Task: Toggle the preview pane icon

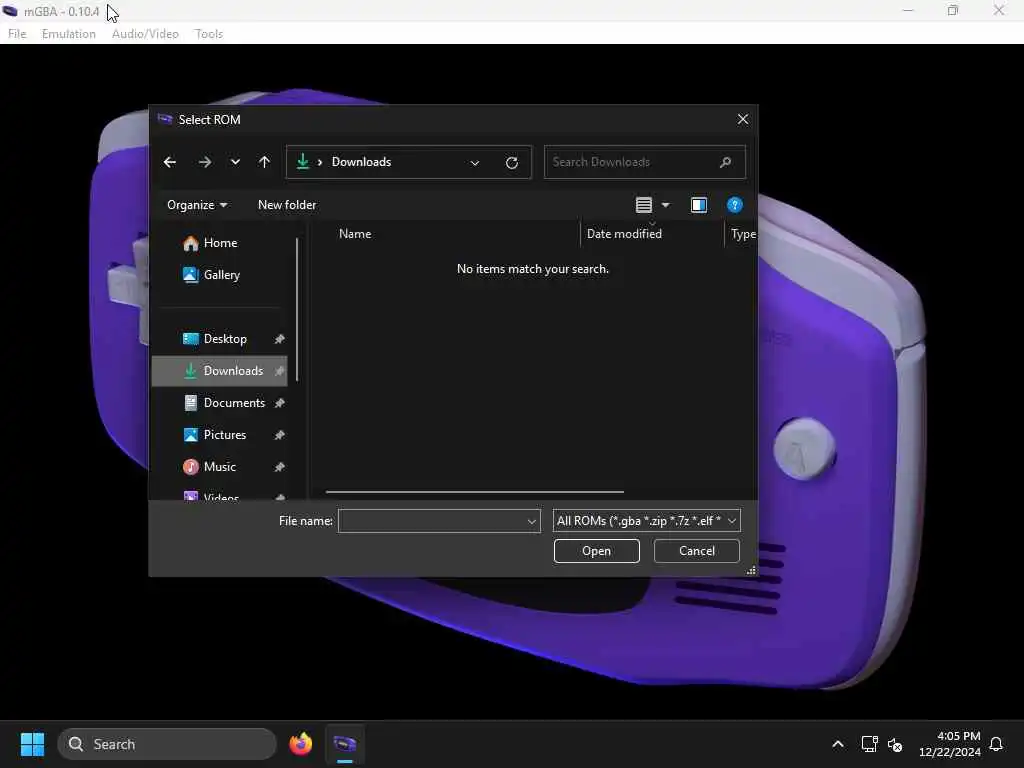Action: coord(699,205)
